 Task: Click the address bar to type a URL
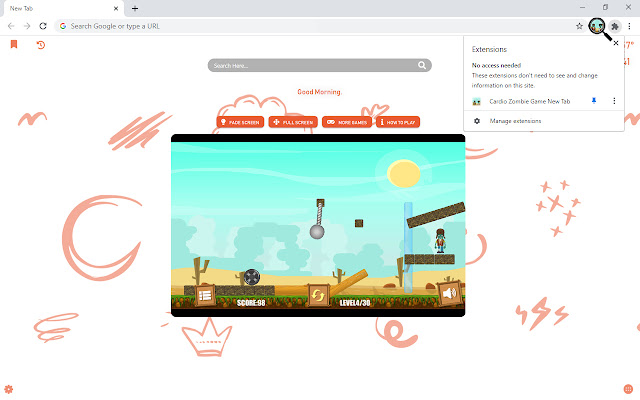[x=320, y=26]
